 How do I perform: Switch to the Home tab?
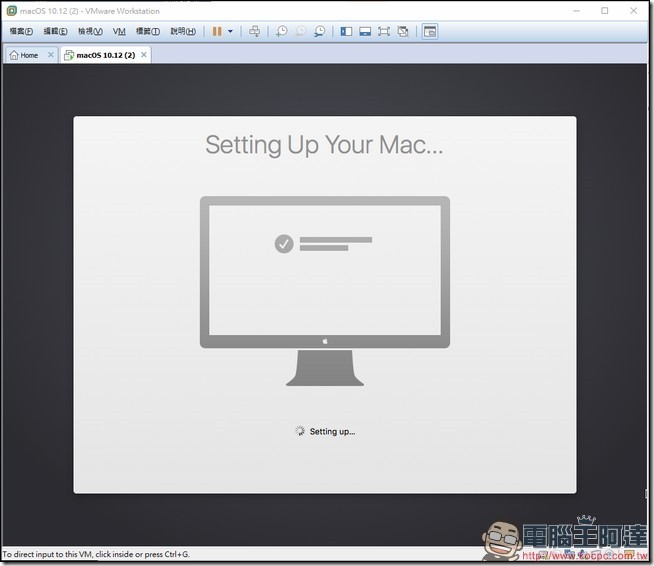(29, 55)
